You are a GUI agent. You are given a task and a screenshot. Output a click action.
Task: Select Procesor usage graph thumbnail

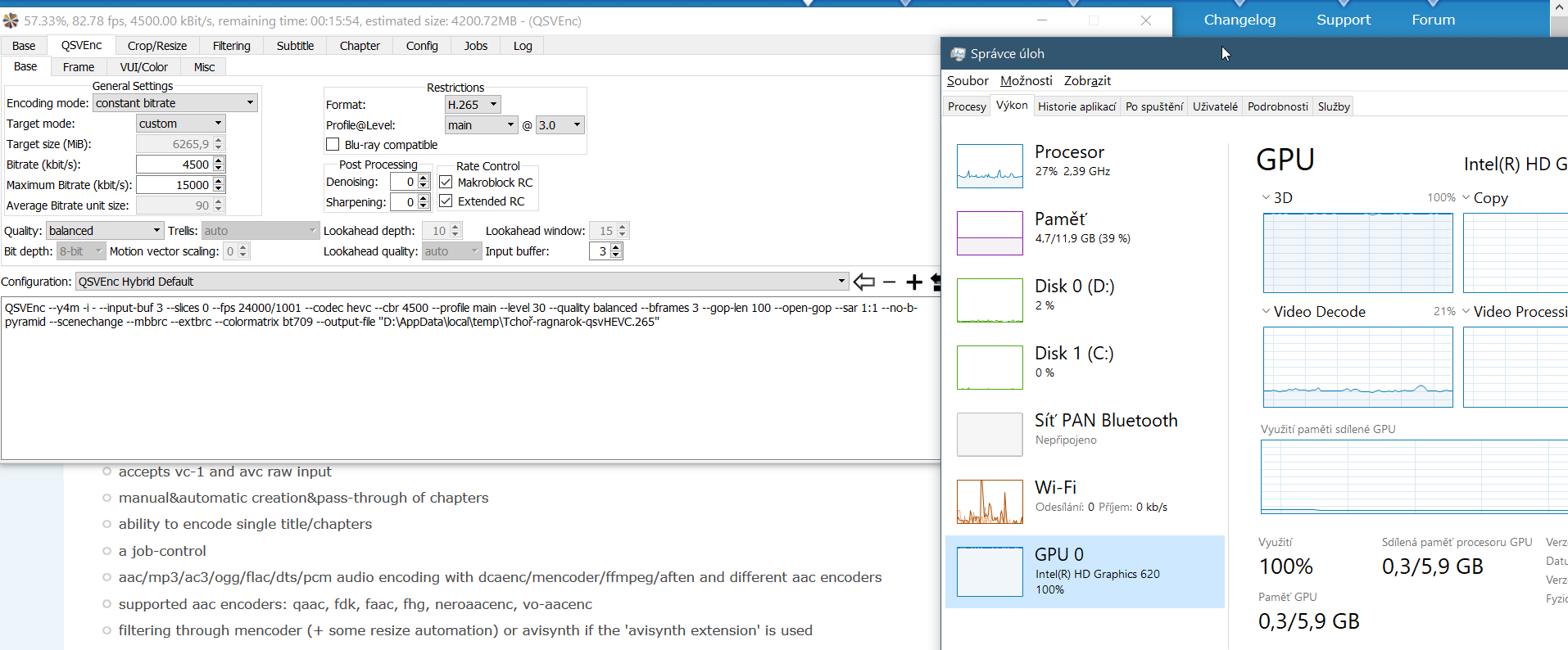[x=990, y=166]
